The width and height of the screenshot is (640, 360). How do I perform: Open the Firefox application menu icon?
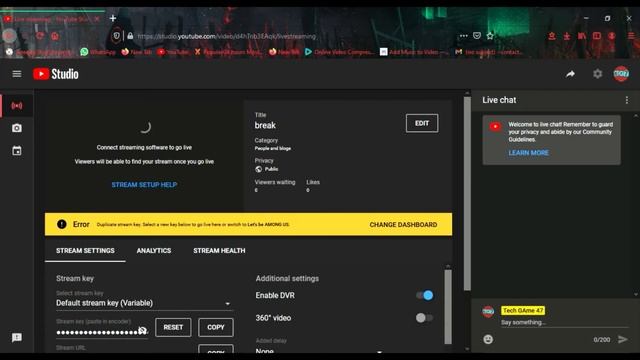631,36
